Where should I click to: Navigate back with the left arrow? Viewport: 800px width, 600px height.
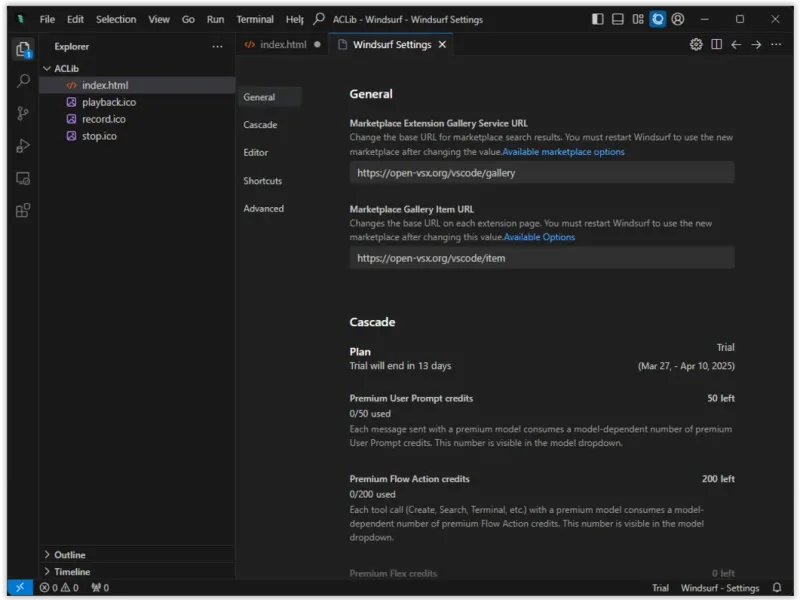736,44
